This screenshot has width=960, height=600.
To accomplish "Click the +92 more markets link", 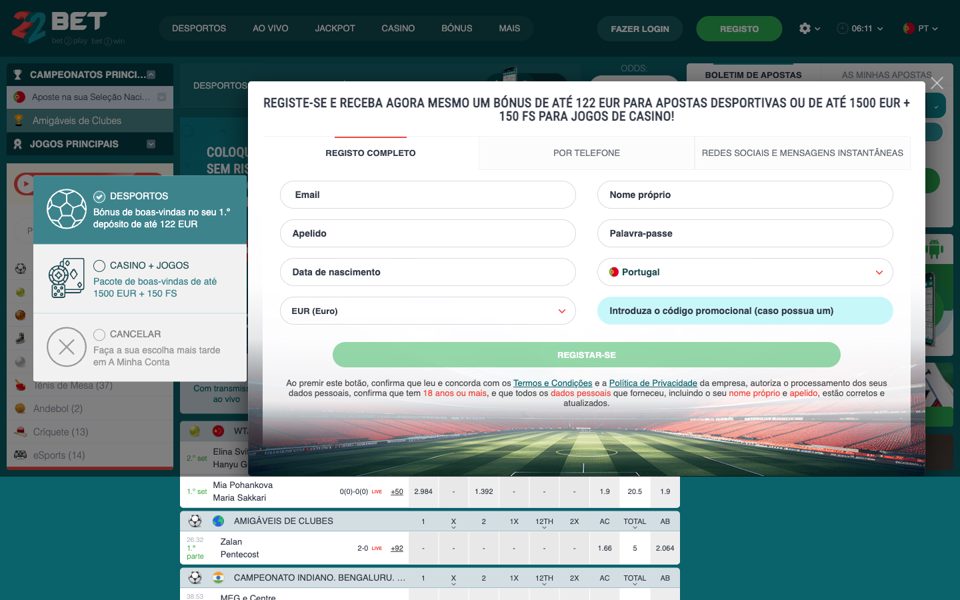I will [397, 549].
